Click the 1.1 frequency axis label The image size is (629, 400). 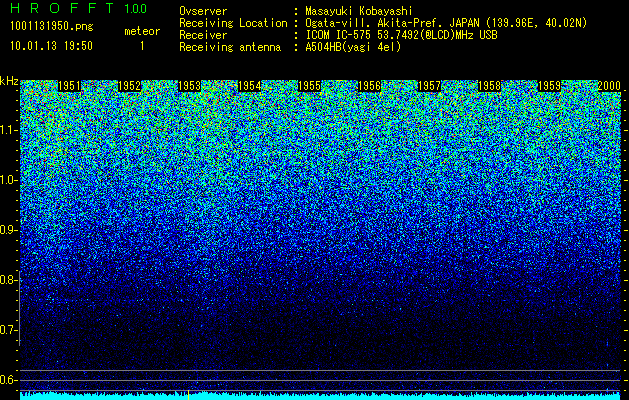coord(9,130)
